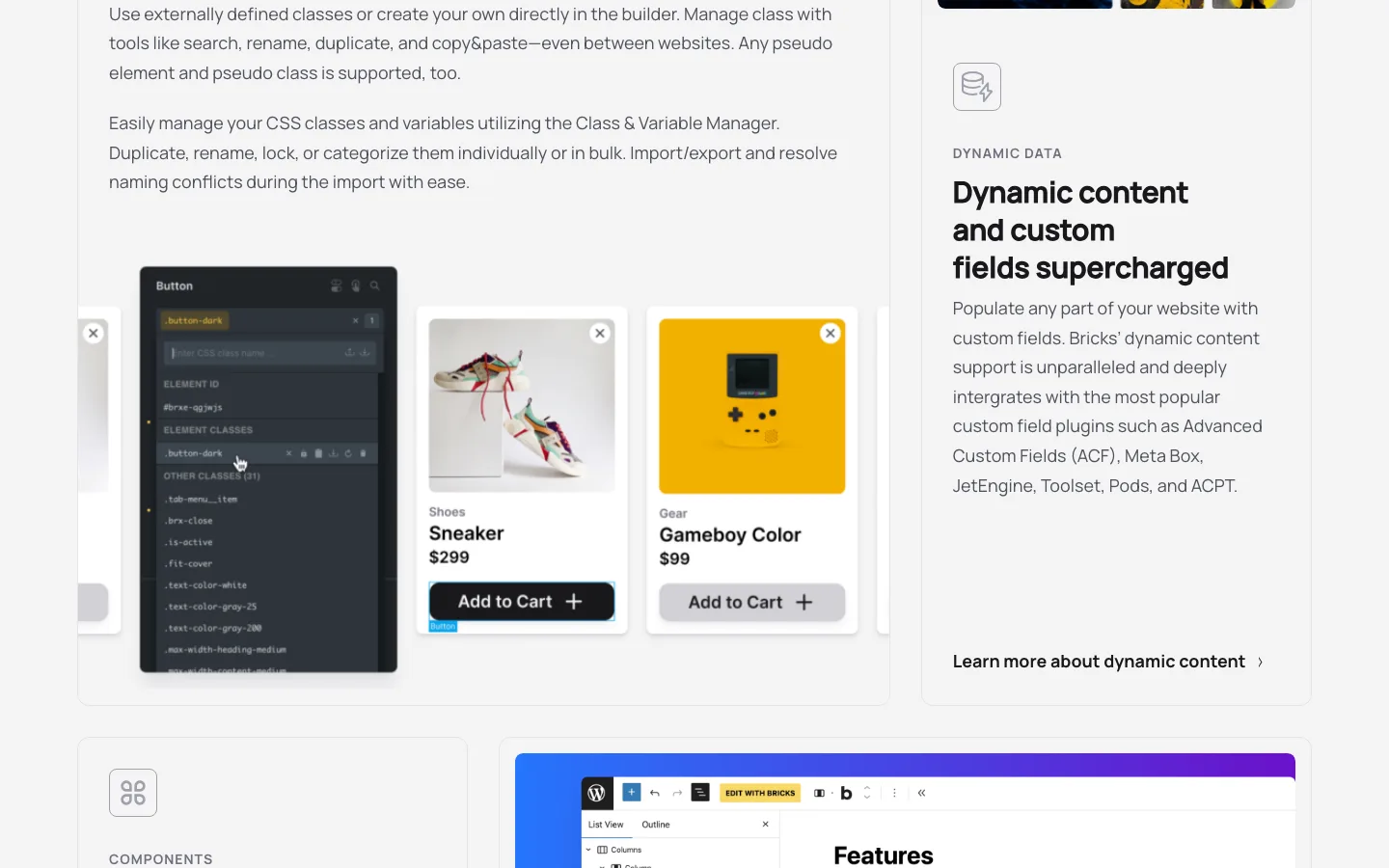This screenshot has width=1389, height=868.
Task: Click Gameboy Color's Add to Cart button
Action: click(x=752, y=602)
